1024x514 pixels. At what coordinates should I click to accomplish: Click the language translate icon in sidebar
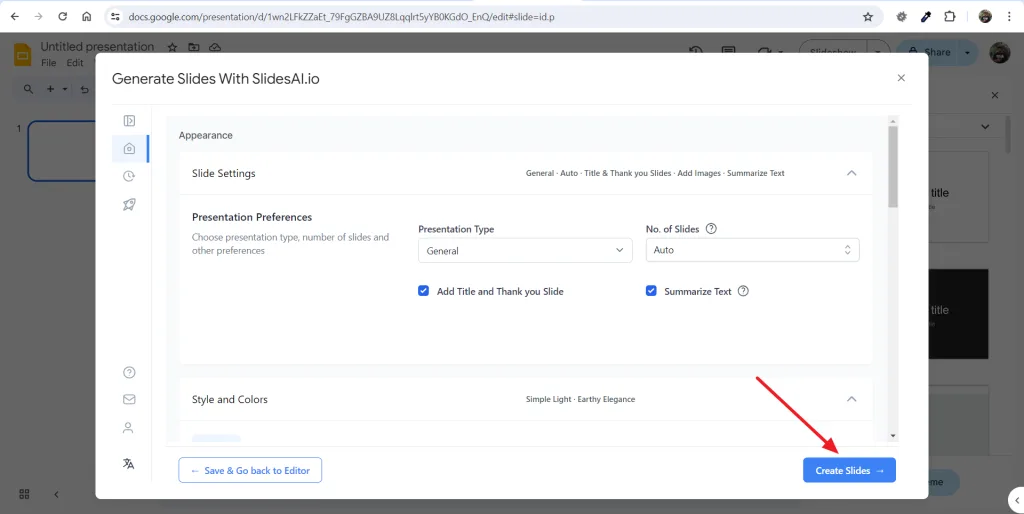click(129, 464)
